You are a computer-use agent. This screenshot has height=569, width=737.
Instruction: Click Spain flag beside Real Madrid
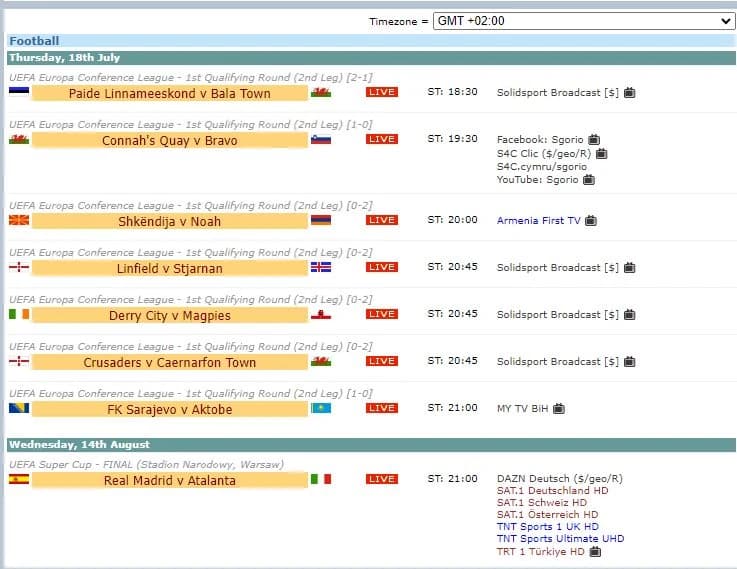(x=19, y=478)
